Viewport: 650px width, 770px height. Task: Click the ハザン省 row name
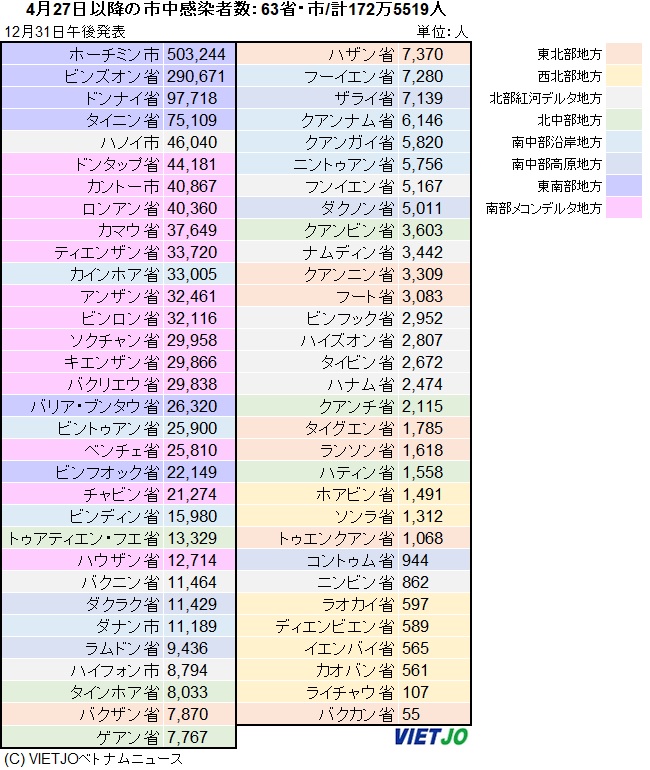(x=361, y=55)
